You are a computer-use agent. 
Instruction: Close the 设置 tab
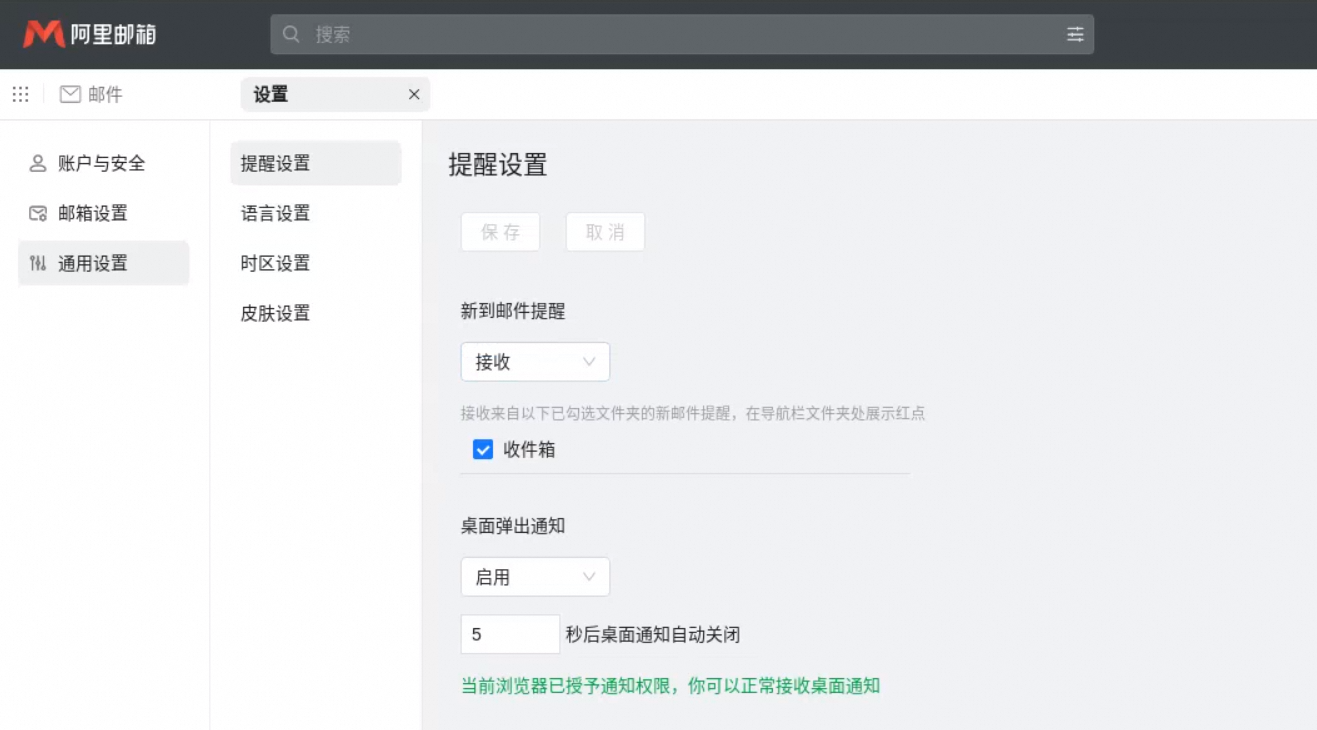tap(414, 94)
